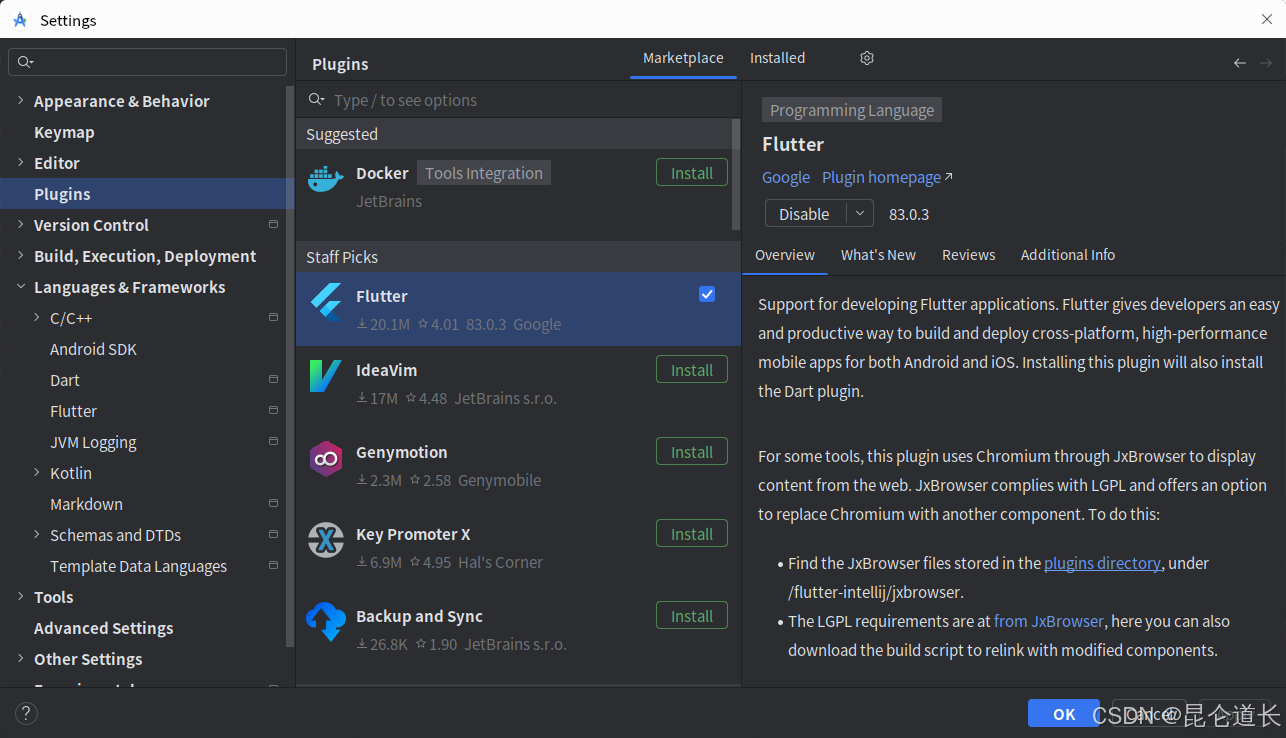The height and width of the screenshot is (738, 1286).
Task: Expand the Other Settings node
Action: (20, 659)
